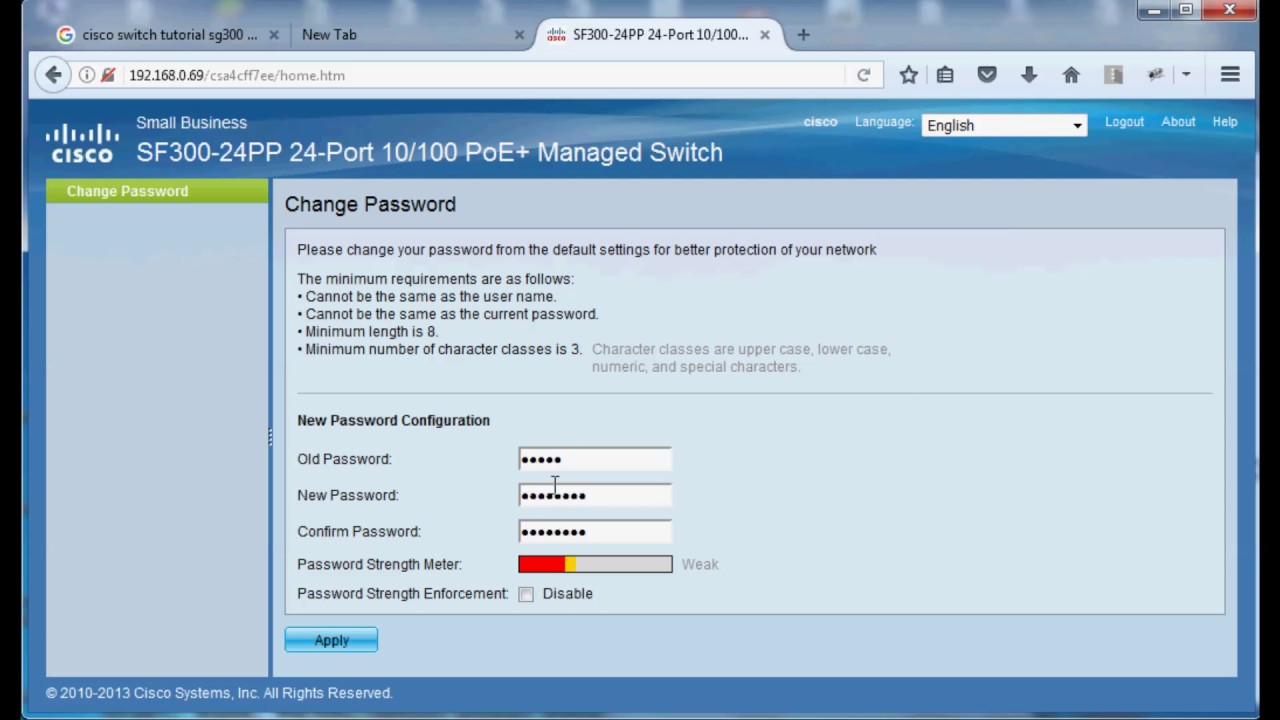
Task: Click the copyright Cisco Systems footer text
Action: pos(219,693)
